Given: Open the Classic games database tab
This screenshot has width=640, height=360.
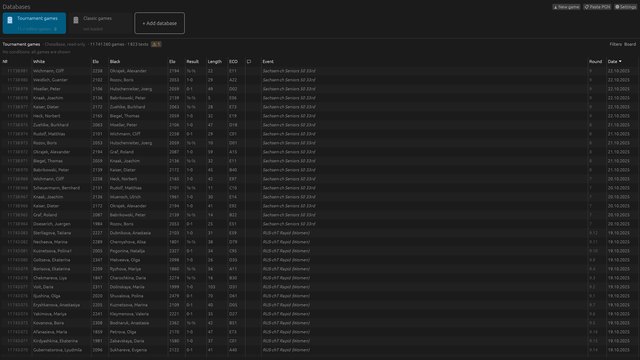Looking at the screenshot, I should (100, 23).
